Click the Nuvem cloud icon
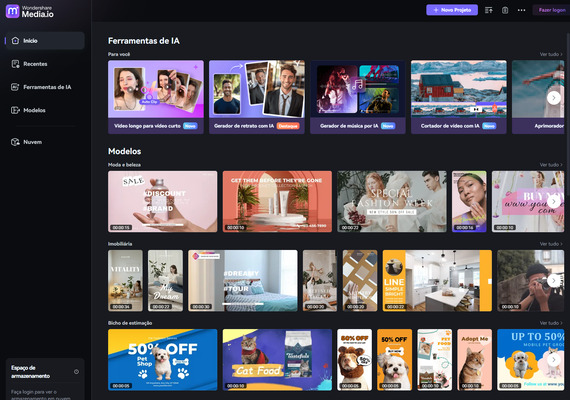Viewport: 570px width, 400px height. [x=15, y=142]
